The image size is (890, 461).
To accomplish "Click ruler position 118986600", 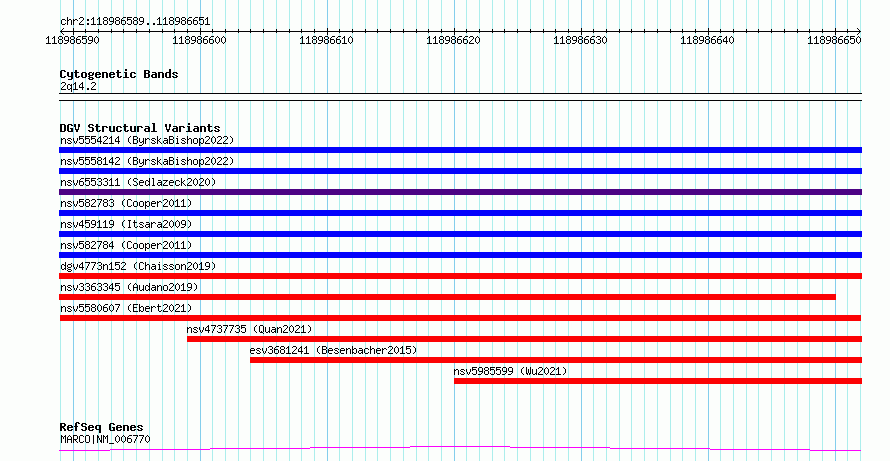I will coord(199,40).
